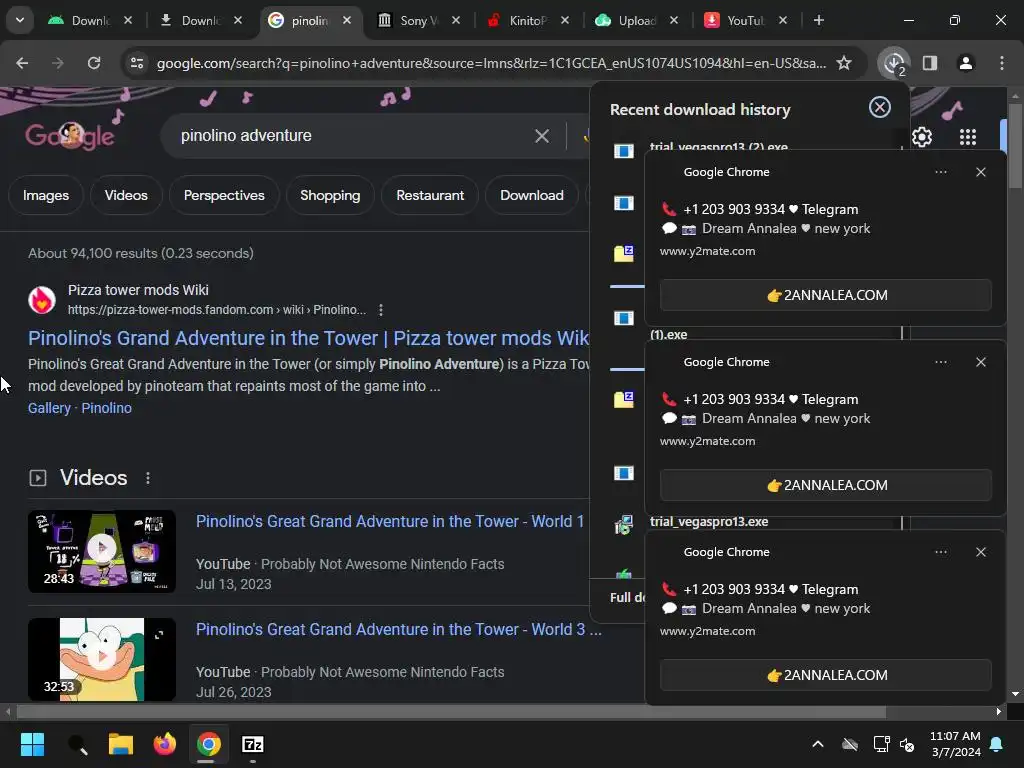The width and height of the screenshot is (1024, 768).
Task: Open Videos section options menu
Action: click(x=148, y=478)
